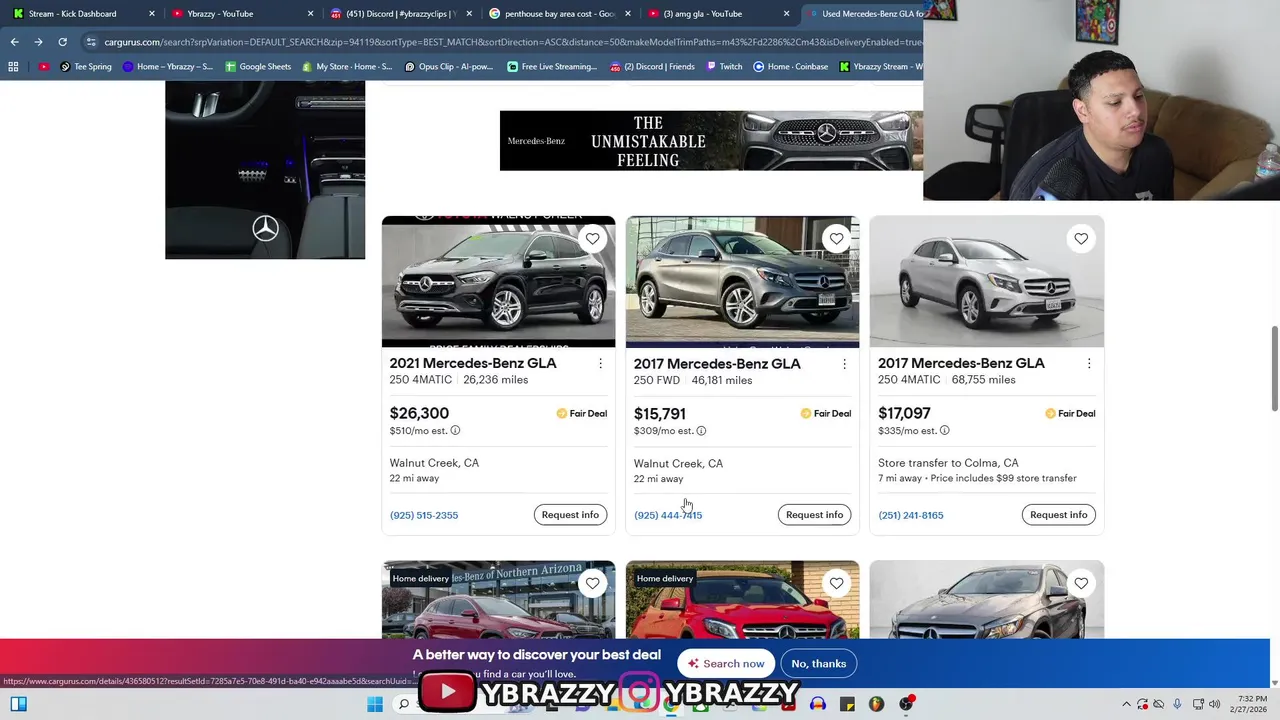Request info on 2021 GLA for $26,300

point(570,515)
